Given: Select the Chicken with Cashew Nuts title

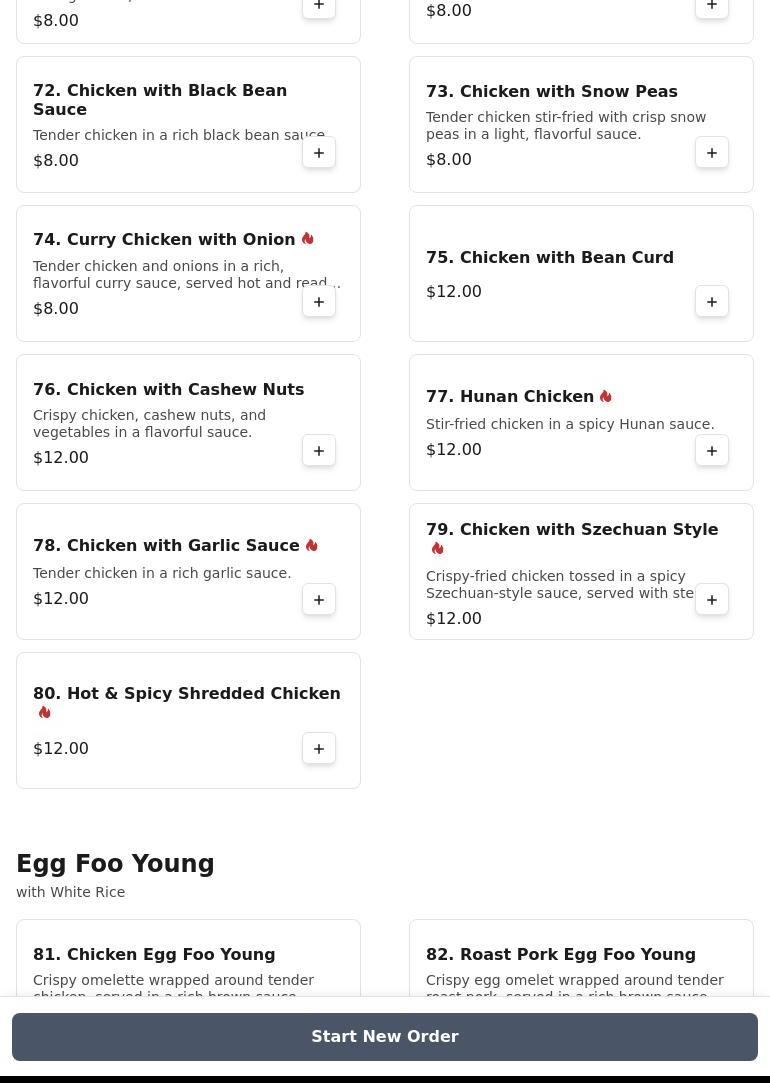Looking at the screenshot, I should pos(168,390).
